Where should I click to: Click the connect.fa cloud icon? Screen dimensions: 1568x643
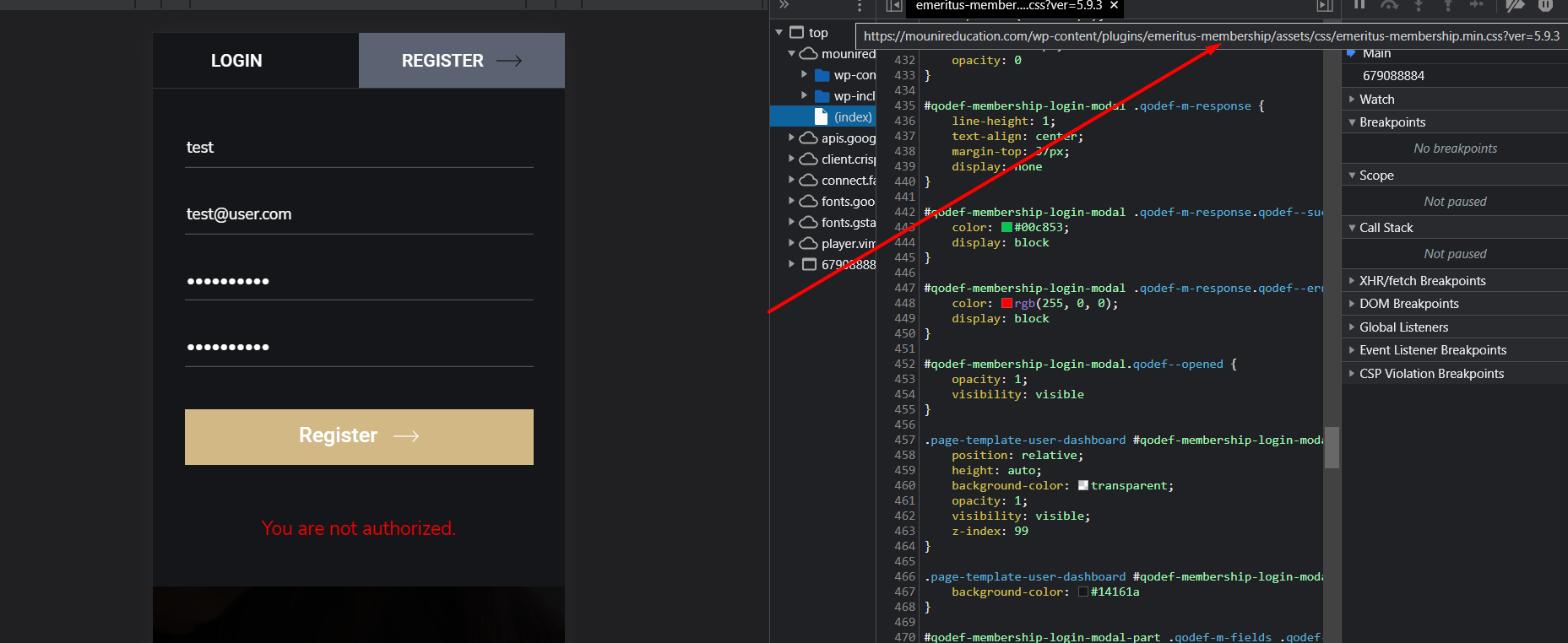pyautogui.click(x=808, y=180)
